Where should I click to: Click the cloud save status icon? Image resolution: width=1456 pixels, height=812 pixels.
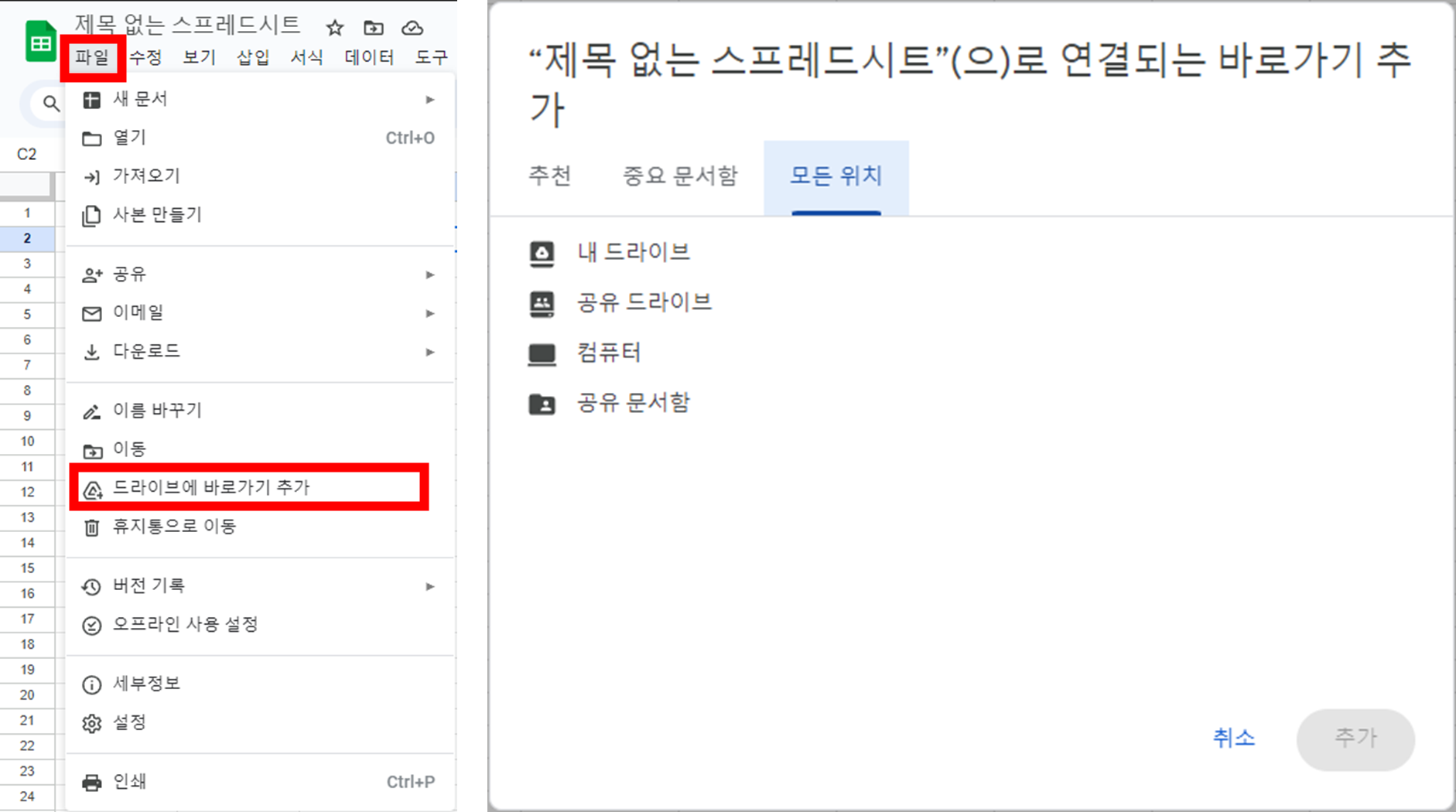(x=413, y=26)
